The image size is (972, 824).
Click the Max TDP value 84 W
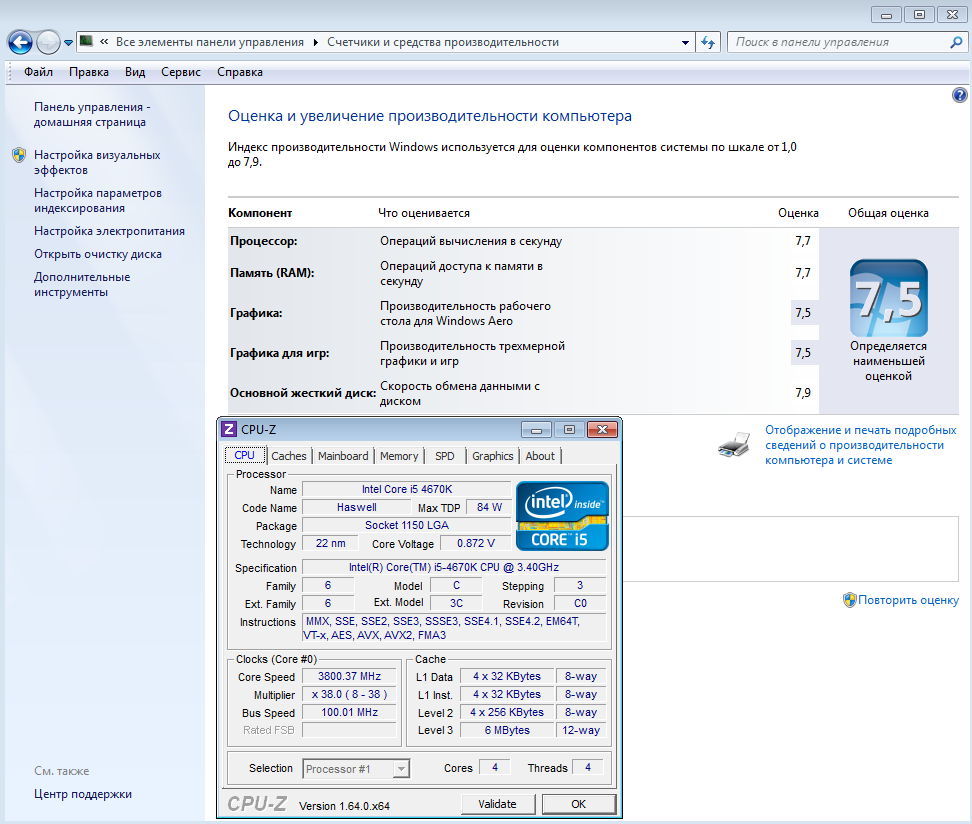click(x=489, y=507)
